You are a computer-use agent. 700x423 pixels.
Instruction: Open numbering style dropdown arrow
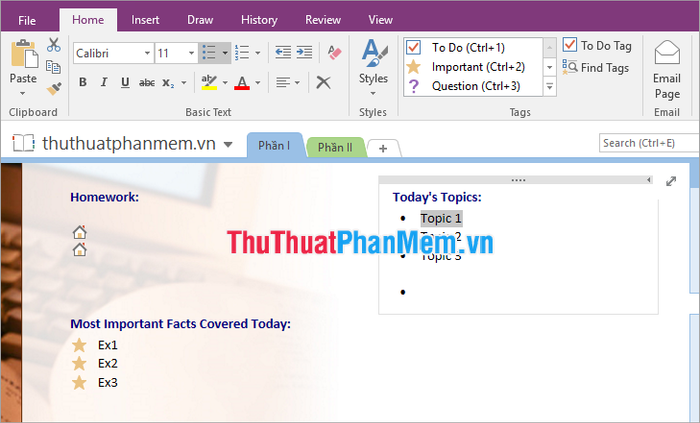[x=258, y=53]
